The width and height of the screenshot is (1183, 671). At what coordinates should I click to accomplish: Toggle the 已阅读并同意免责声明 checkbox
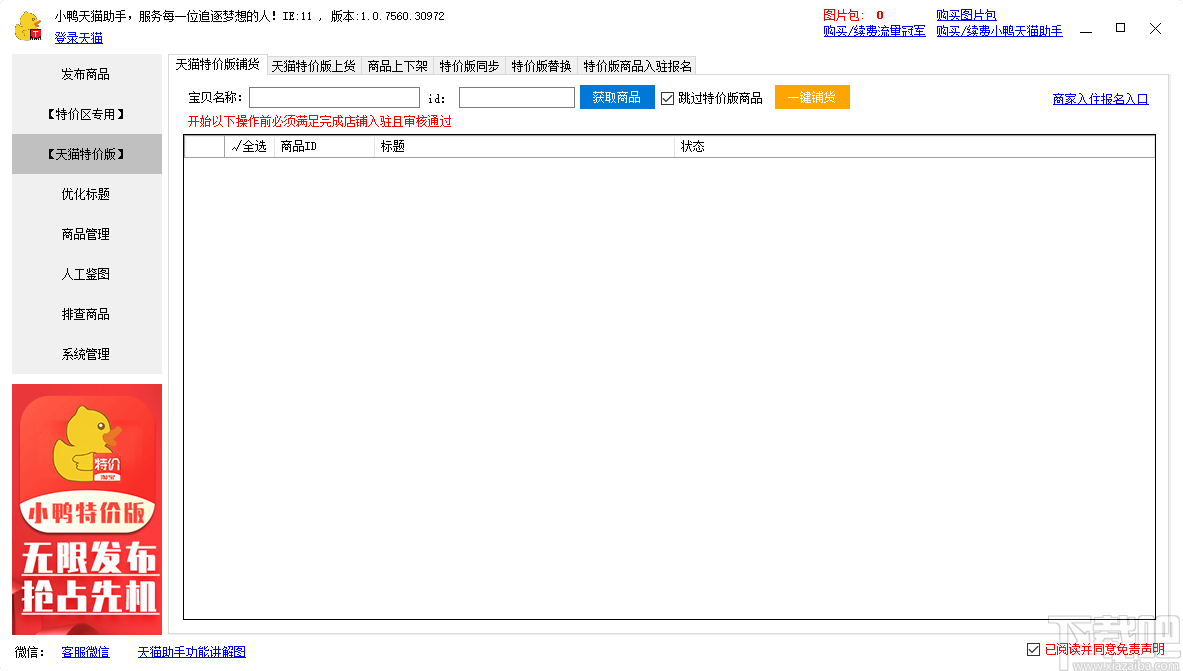point(1034,649)
